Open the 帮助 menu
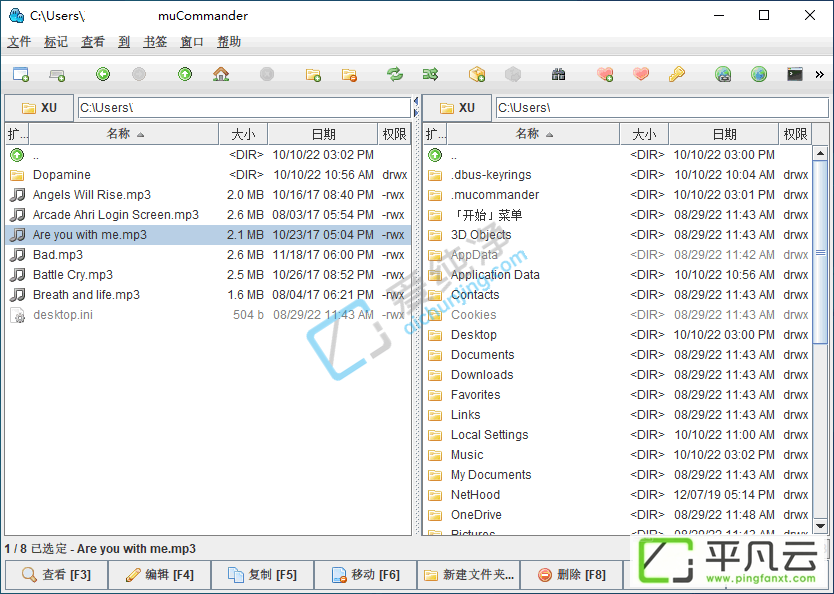The image size is (834, 594). [x=229, y=41]
